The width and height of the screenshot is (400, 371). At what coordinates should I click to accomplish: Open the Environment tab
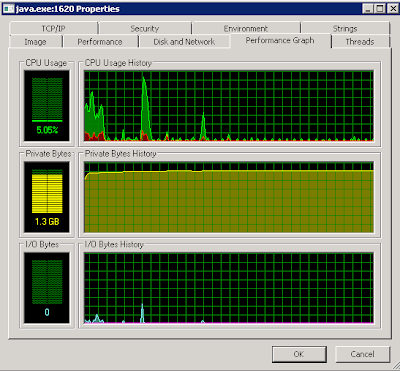click(x=246, y=28)
